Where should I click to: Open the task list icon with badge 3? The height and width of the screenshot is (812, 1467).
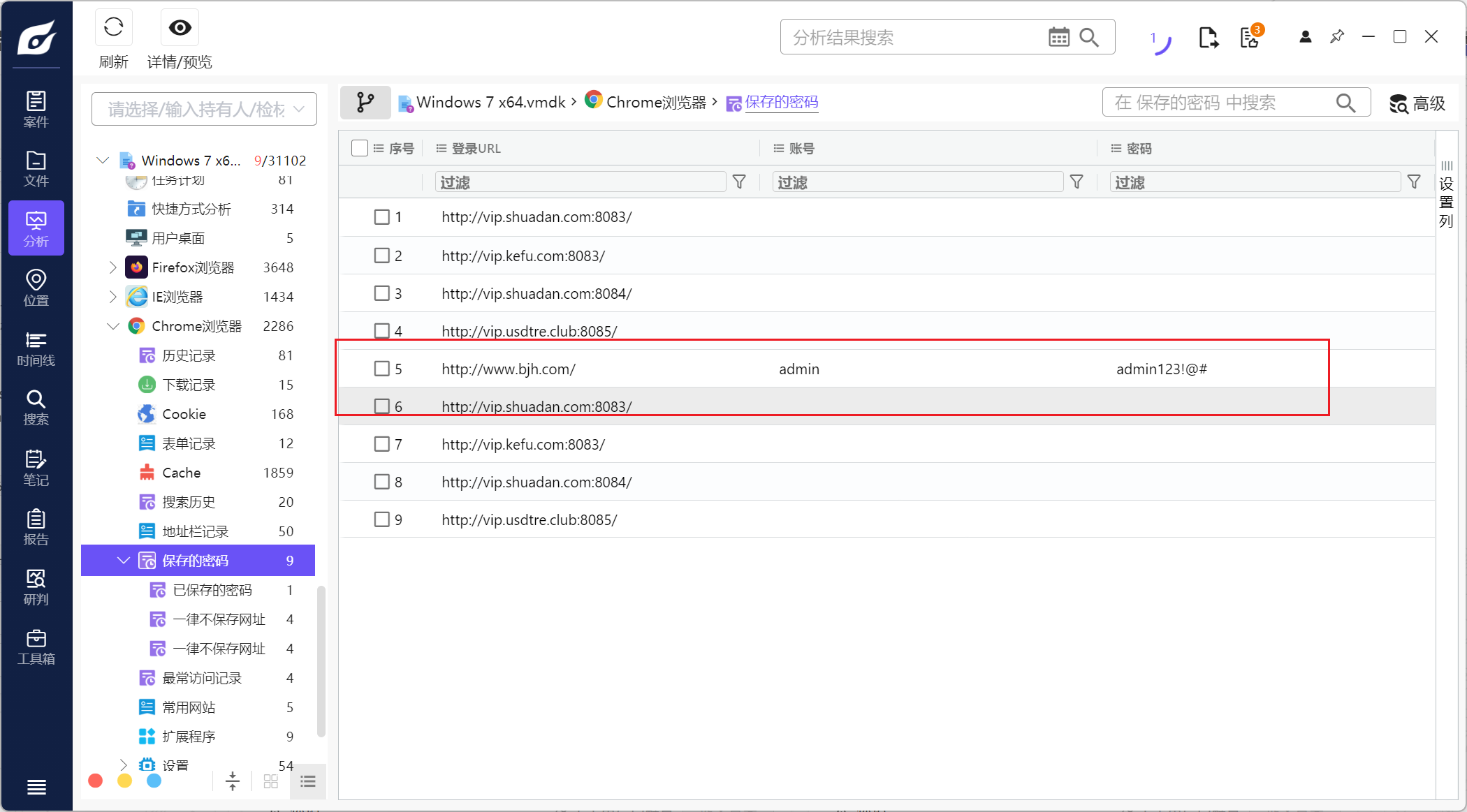click(1250, 37)
